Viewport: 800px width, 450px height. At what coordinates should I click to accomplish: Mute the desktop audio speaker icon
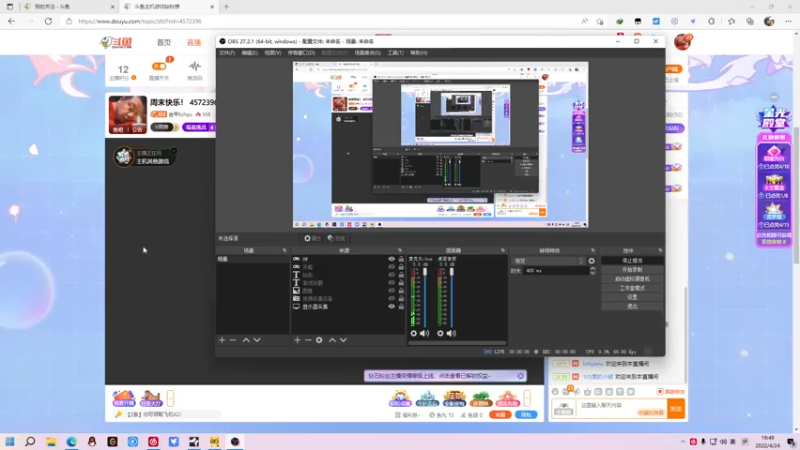coord(451,333)
